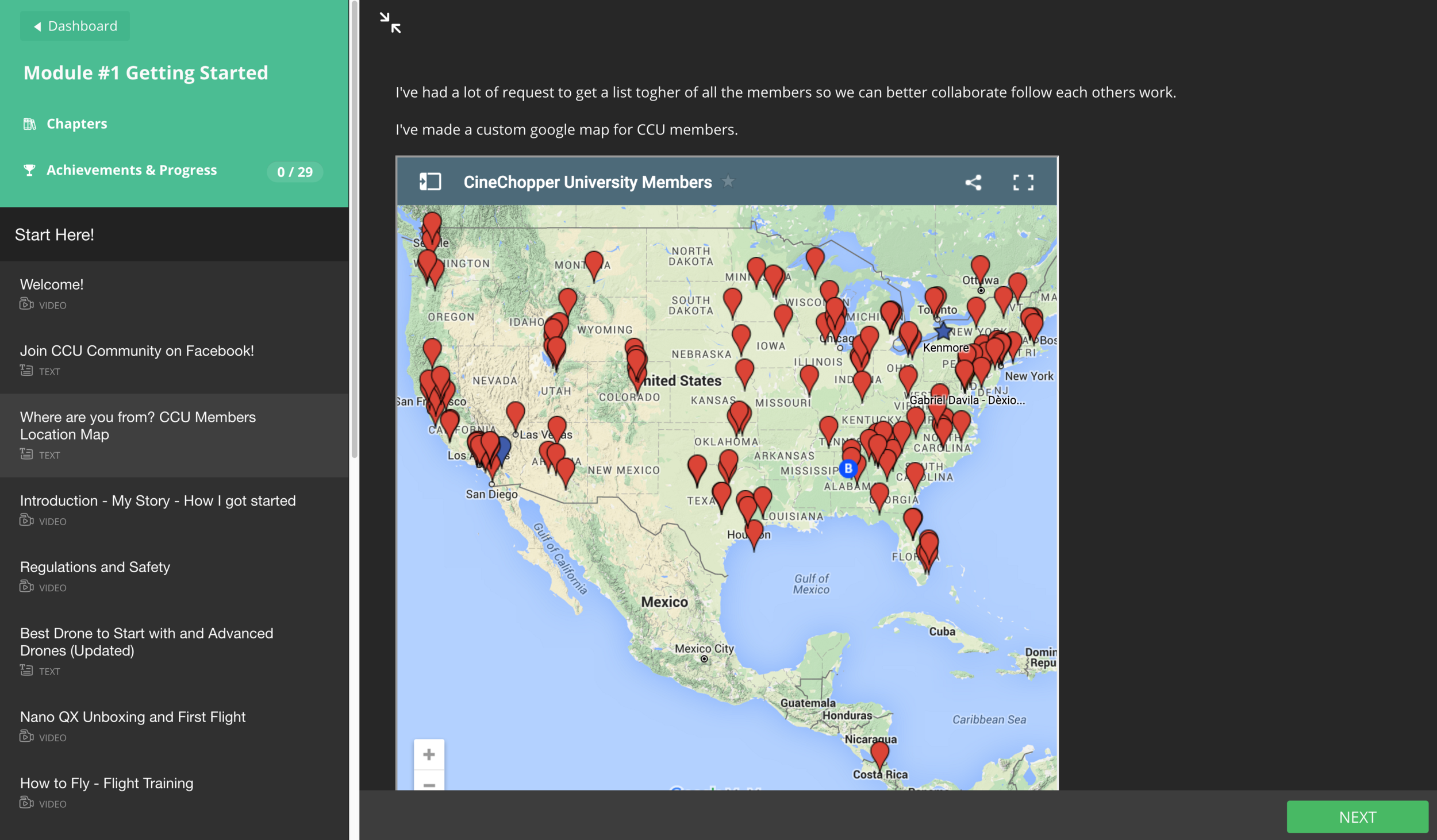Click the video icon under How to Fly
Image resolution: width=1437 pixels, height=840 pixels.
[x=26, y=802]
